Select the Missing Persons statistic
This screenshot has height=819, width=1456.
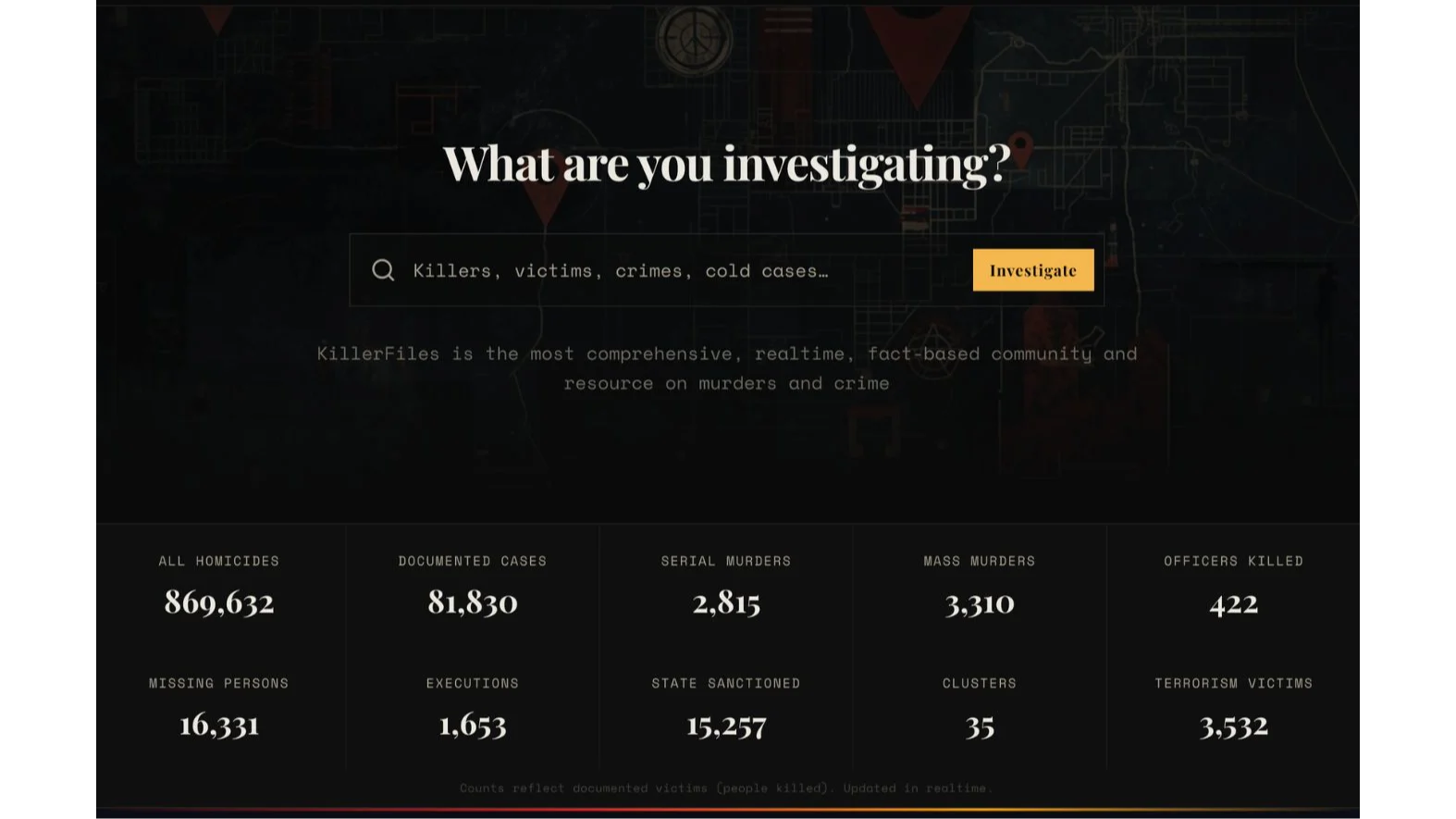coord(220,709)
